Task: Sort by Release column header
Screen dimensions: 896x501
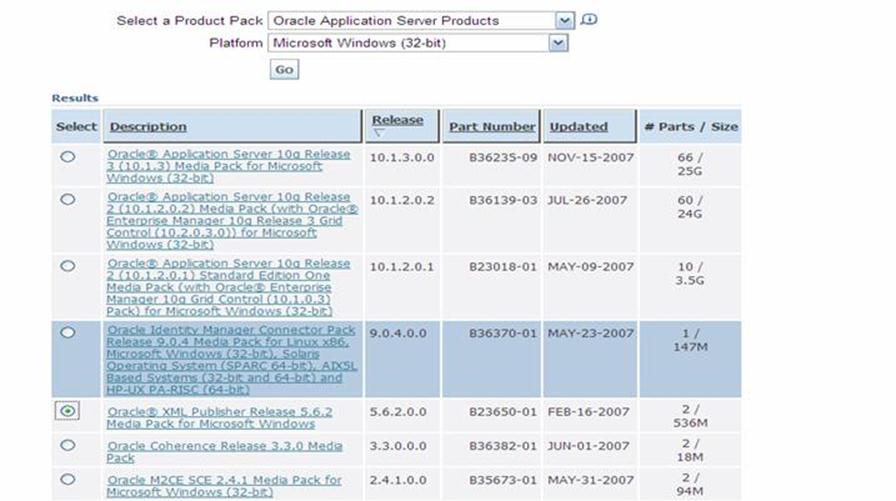Action: tap(398, 120)
